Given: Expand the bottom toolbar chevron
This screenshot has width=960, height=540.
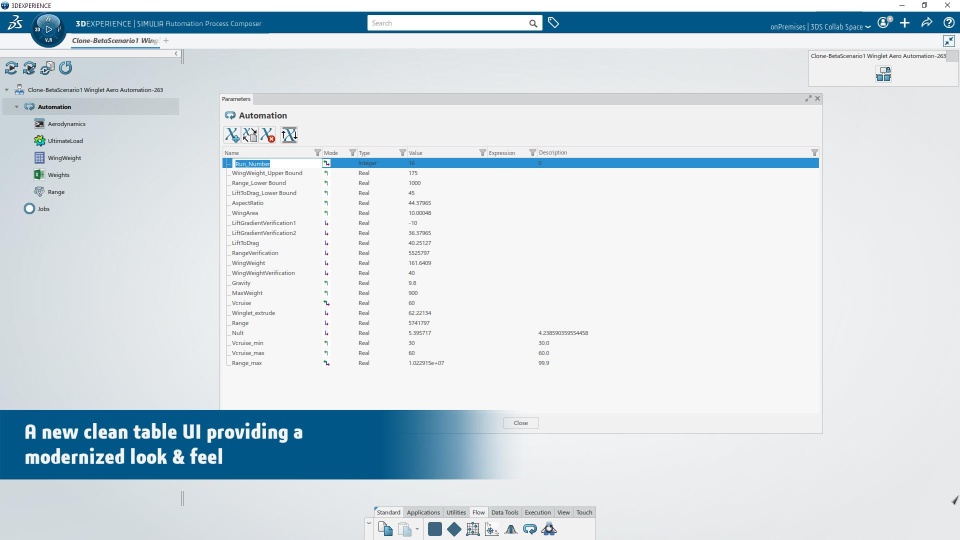Looking at the screenshot, I should [x=369, y=523].
